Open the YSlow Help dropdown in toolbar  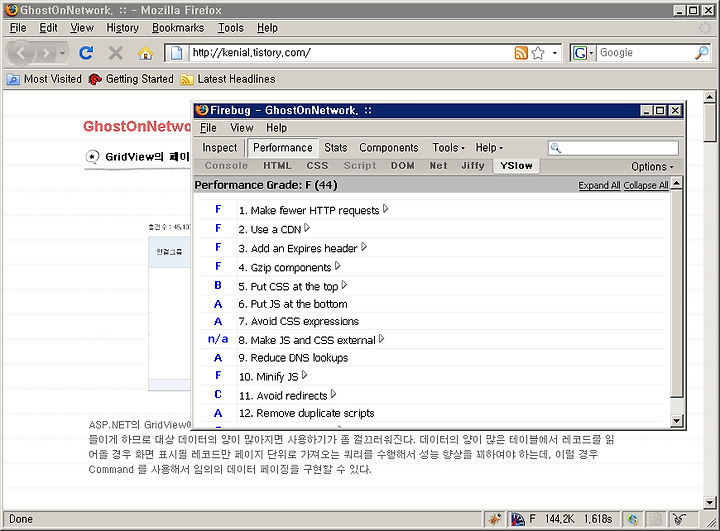point(489,148)
